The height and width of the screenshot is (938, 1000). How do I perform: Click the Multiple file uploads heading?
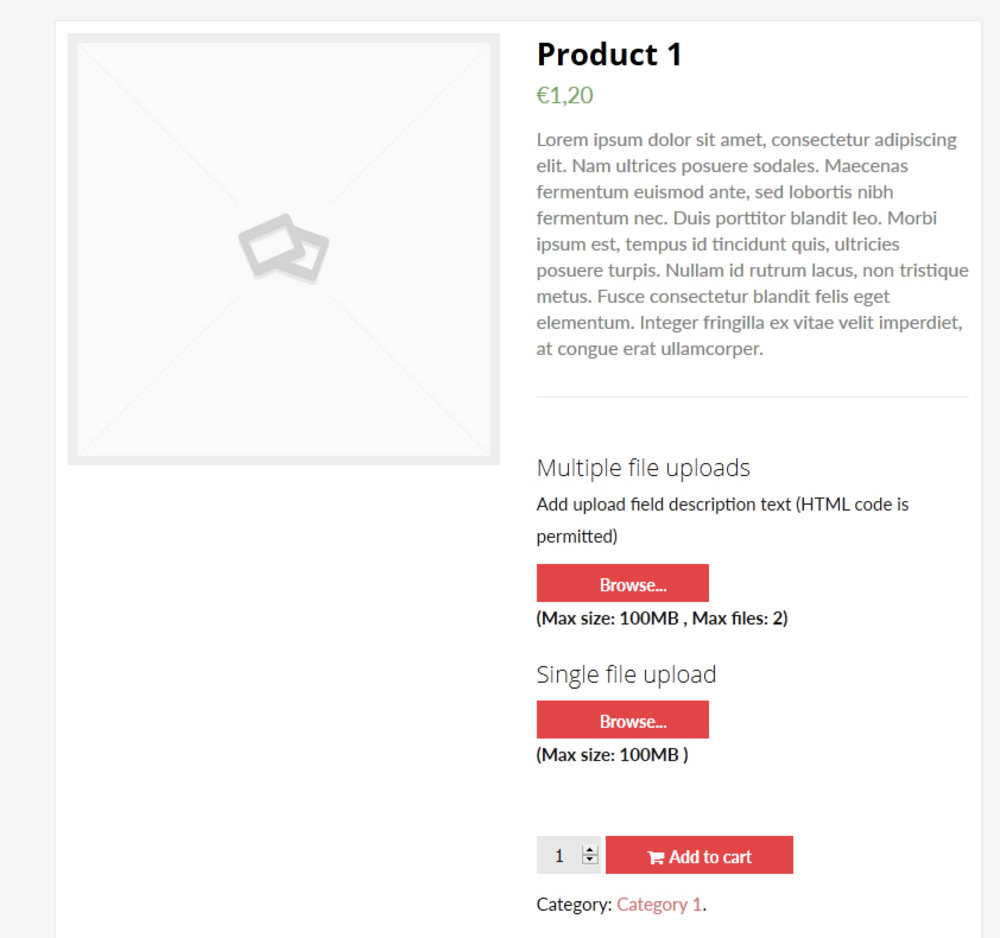tap(643, 468)
